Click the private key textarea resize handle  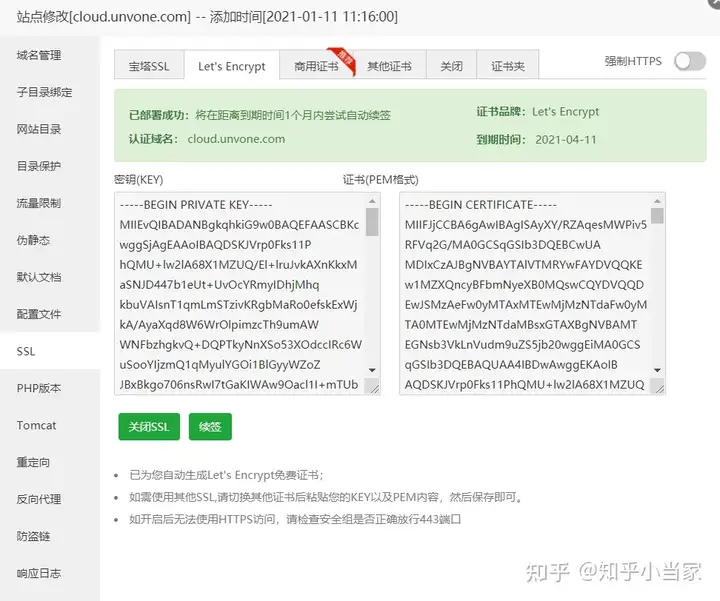click(x=374, y=388)
